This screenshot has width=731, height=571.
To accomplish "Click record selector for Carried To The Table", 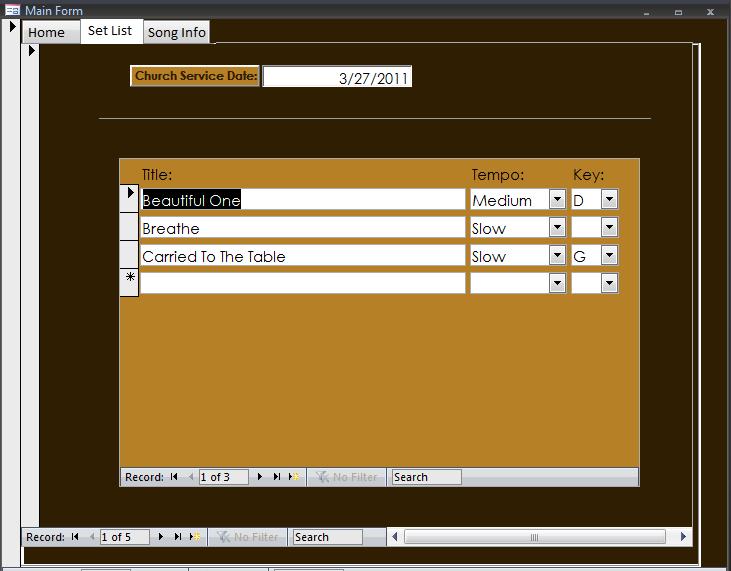I will pos(129,255).
